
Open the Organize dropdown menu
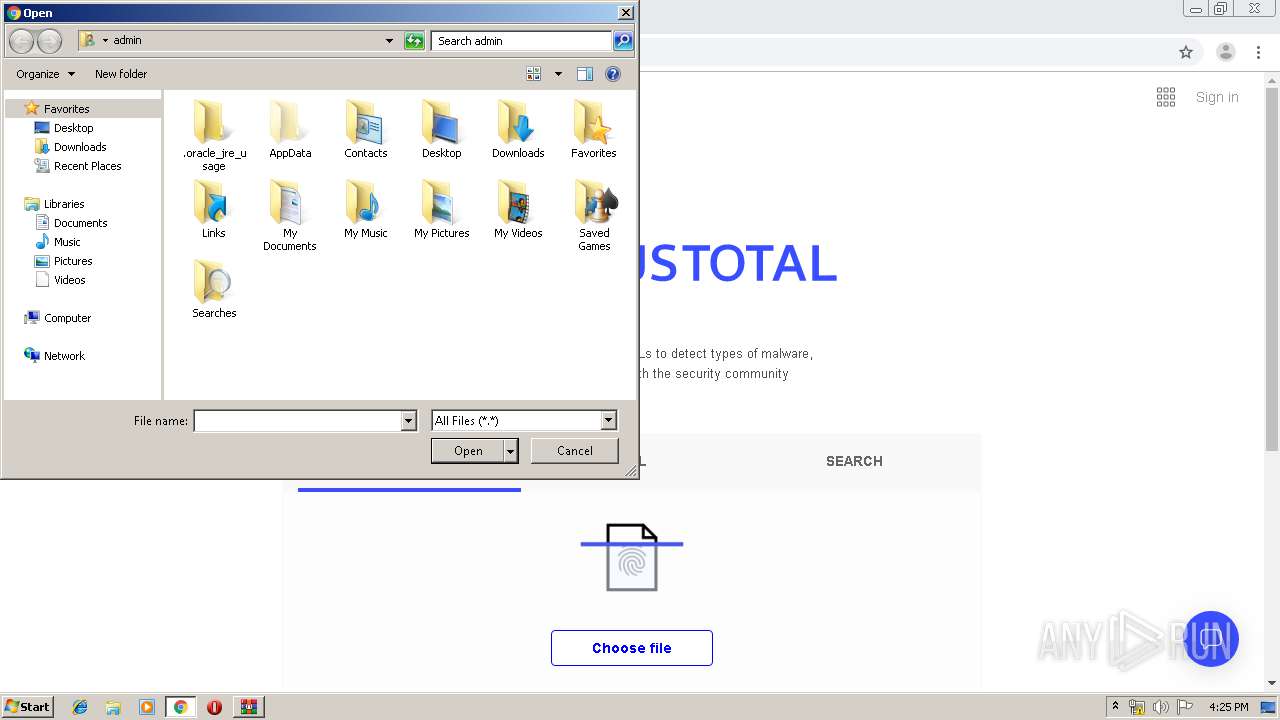pos(46,74)
